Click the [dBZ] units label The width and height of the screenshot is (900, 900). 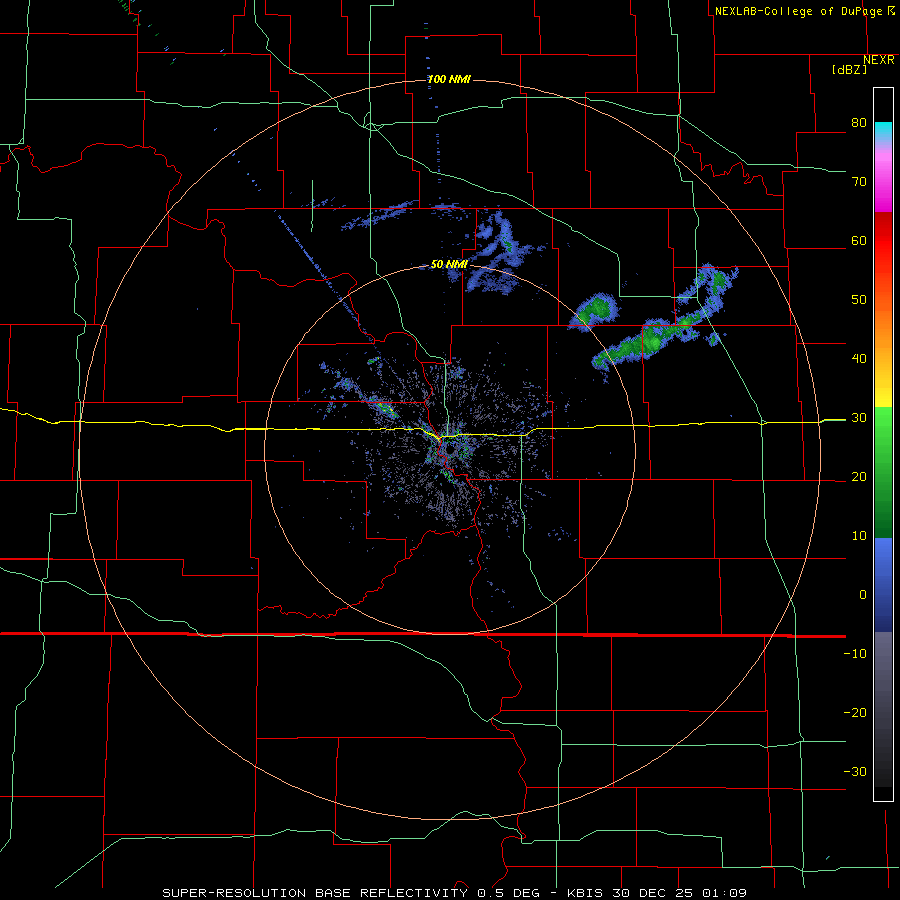[849, 69]
